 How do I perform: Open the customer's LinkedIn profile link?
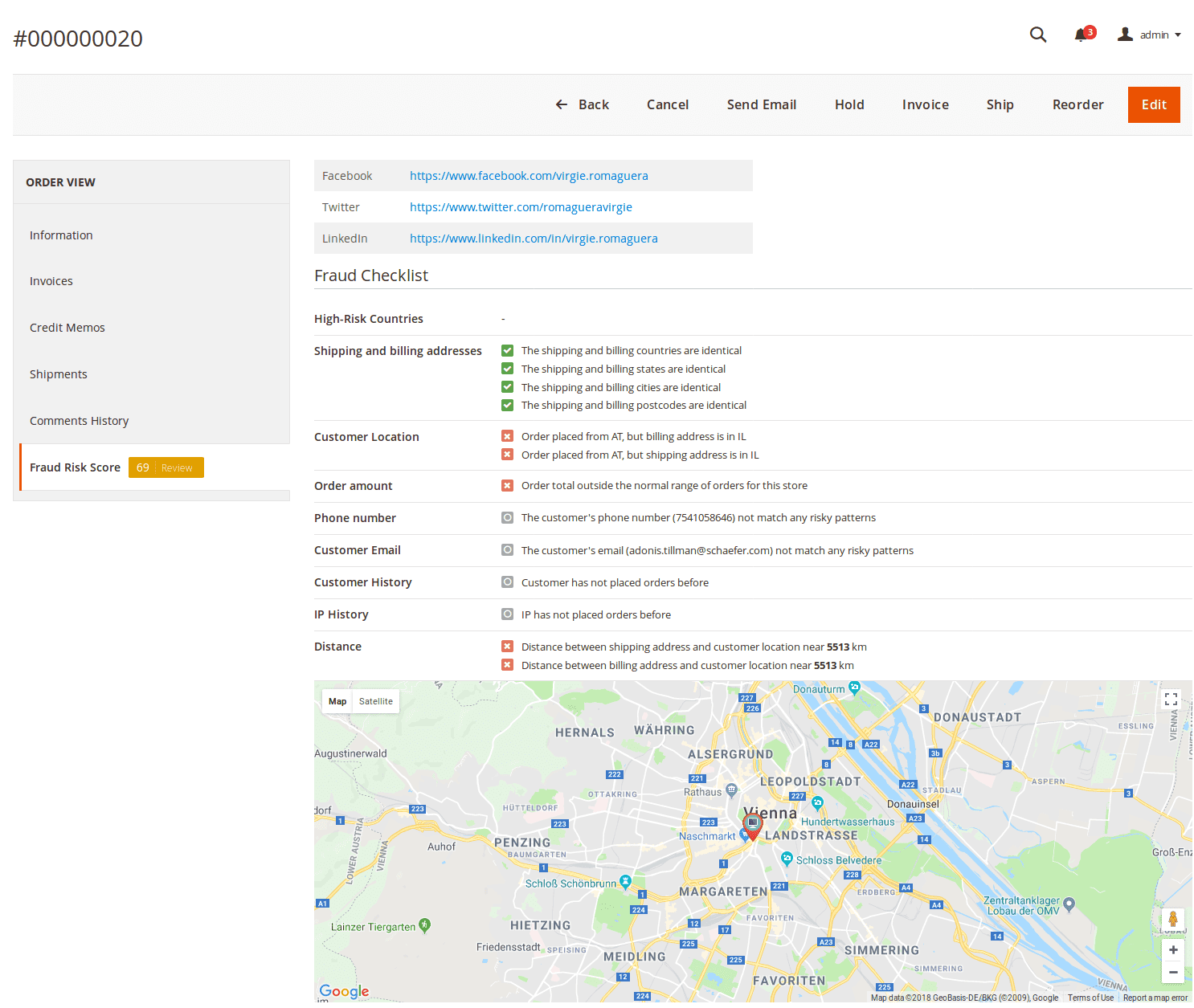tap(533, 239)
